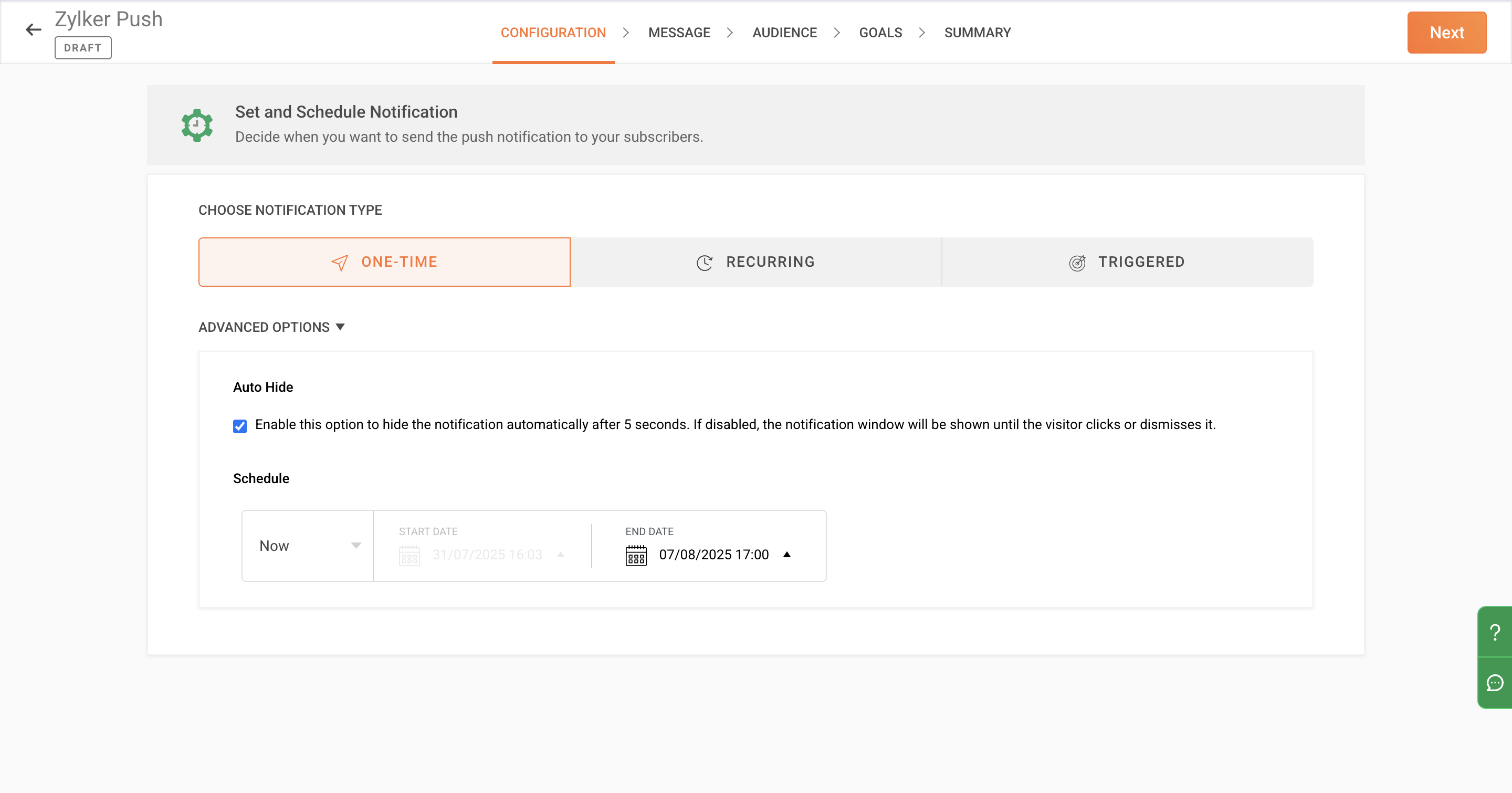Viewport: 1512px width, 793px height.
Task: Click the End Date value field
Action: pos(713,555)
